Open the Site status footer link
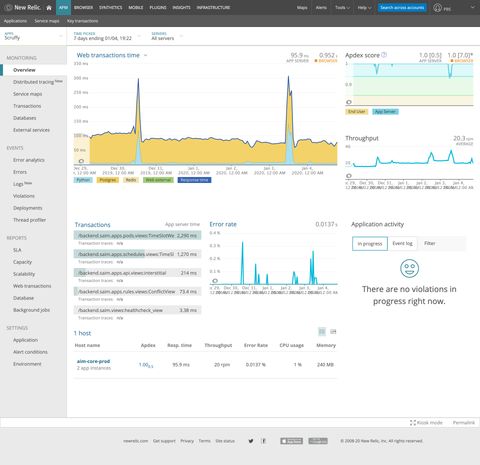This screenshot has height=465, width=480. [x=225, y=441]
